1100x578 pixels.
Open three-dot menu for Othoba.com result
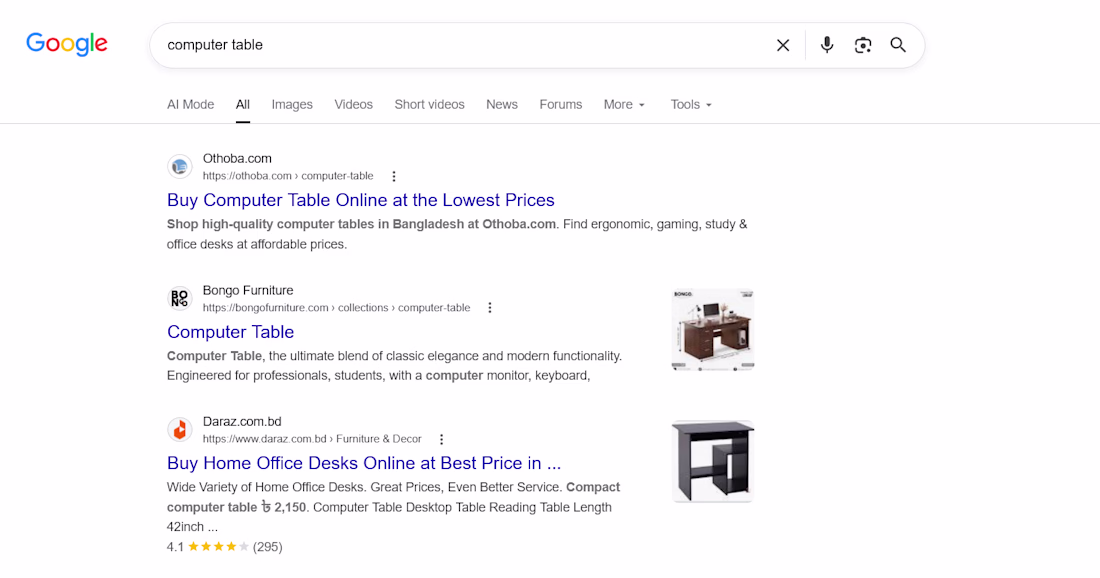pos(394,176)
